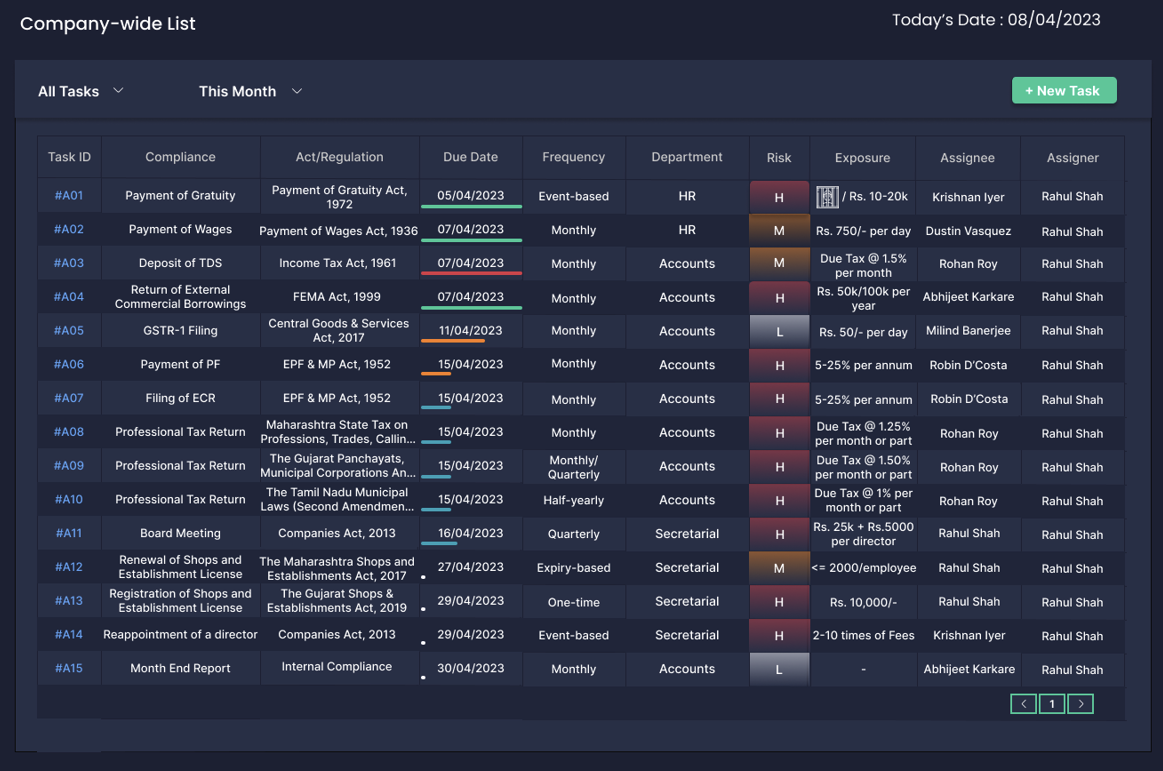Viewport: 1163px width, 771px height.
Task: Select page 1 in pagination
Action: click(1051, 704)
